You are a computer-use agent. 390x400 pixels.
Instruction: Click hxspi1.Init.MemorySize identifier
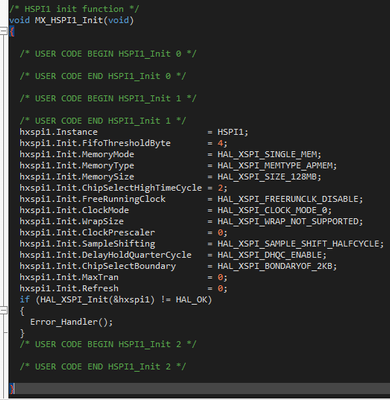(77, 177)
